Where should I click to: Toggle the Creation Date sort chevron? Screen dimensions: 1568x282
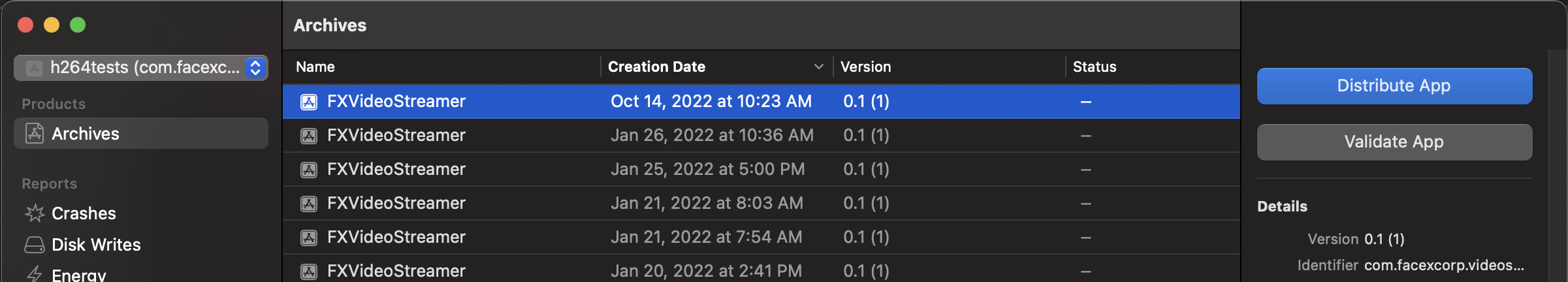click(x=818, y=67)
